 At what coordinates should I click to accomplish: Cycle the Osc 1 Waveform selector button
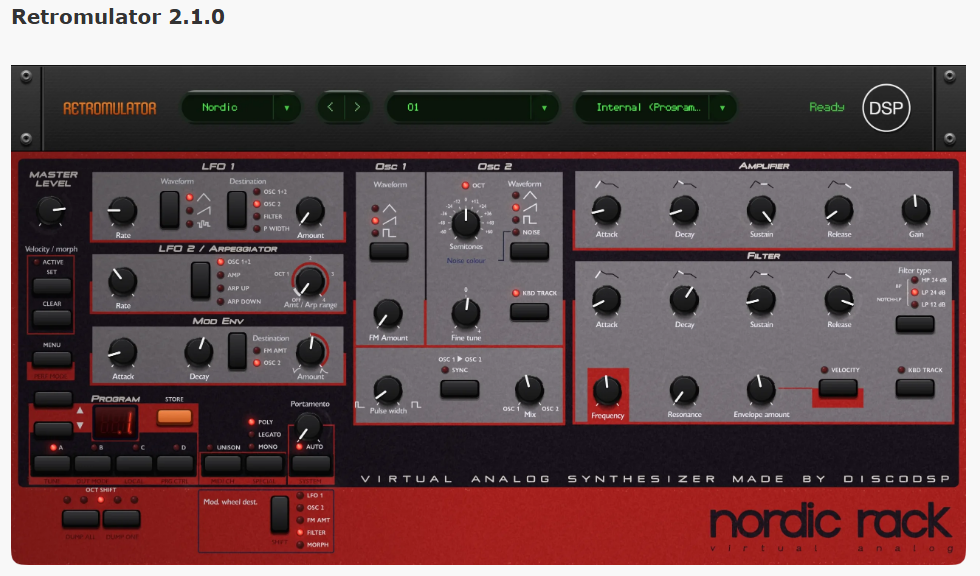[x=389, y=251]
